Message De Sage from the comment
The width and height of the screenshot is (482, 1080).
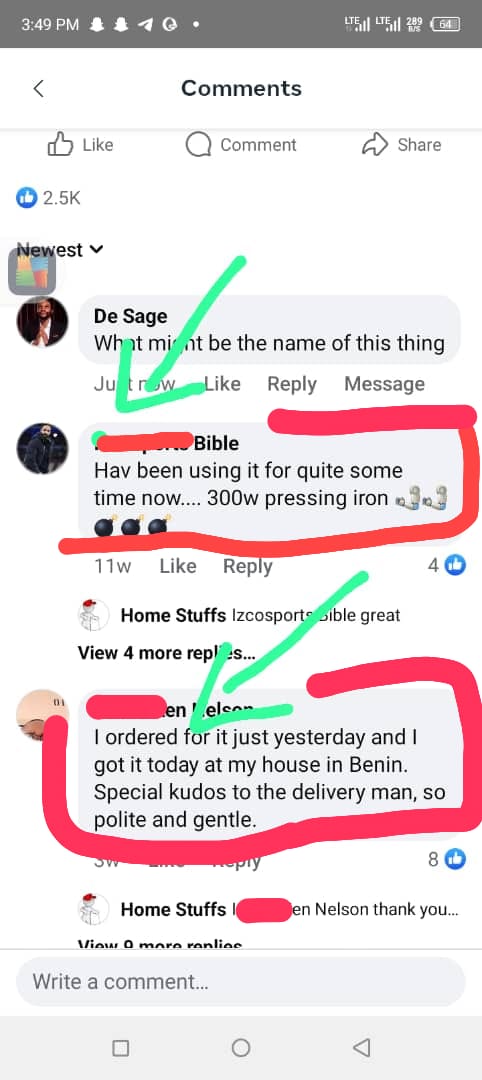coord(384,384)
